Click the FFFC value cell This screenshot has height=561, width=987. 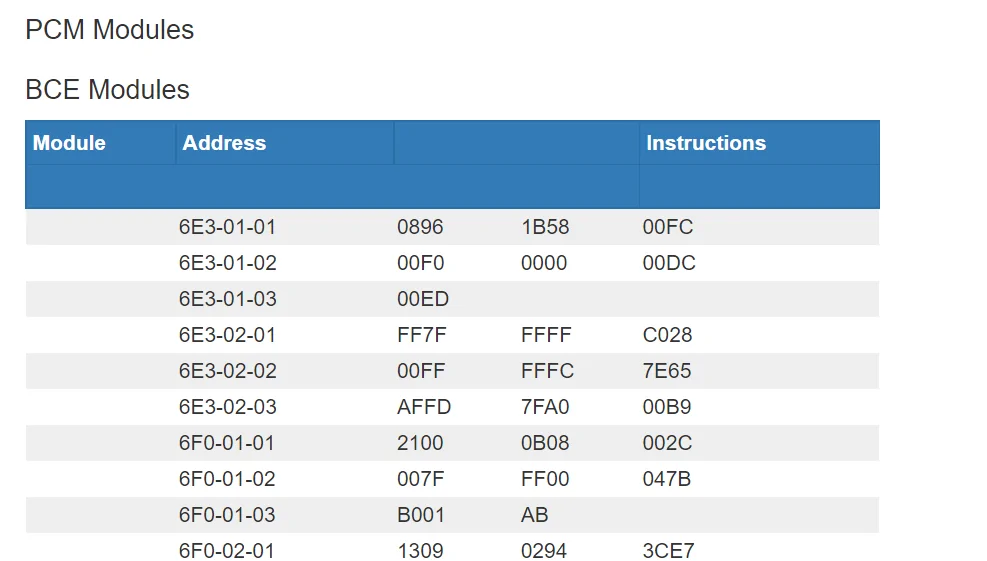click(547, 371)
